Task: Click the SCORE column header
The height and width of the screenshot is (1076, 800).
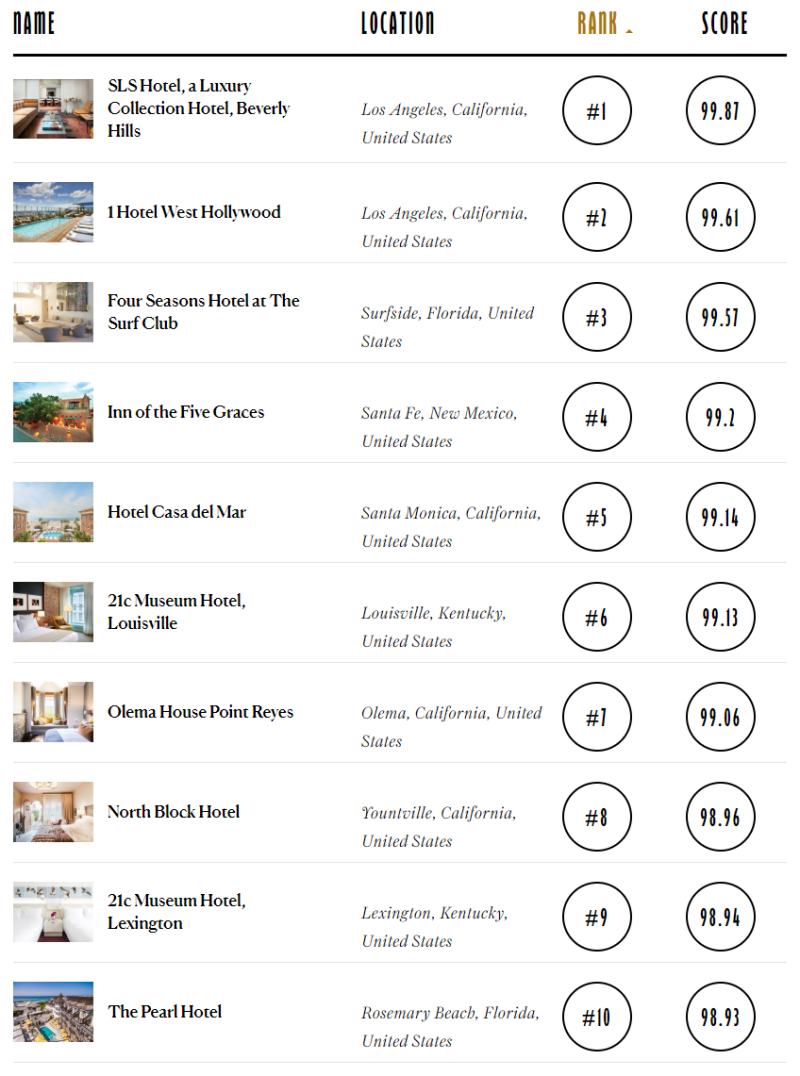Action: (x=724, y=23)
